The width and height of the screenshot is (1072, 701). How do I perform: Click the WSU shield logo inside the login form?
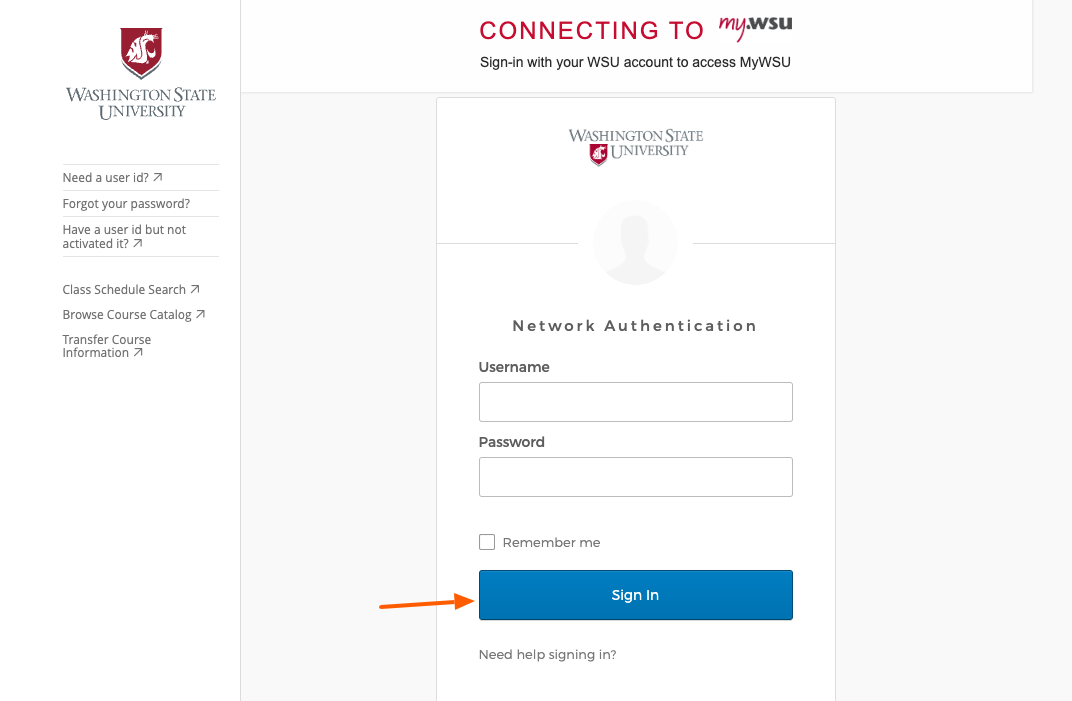coord(635,146)
